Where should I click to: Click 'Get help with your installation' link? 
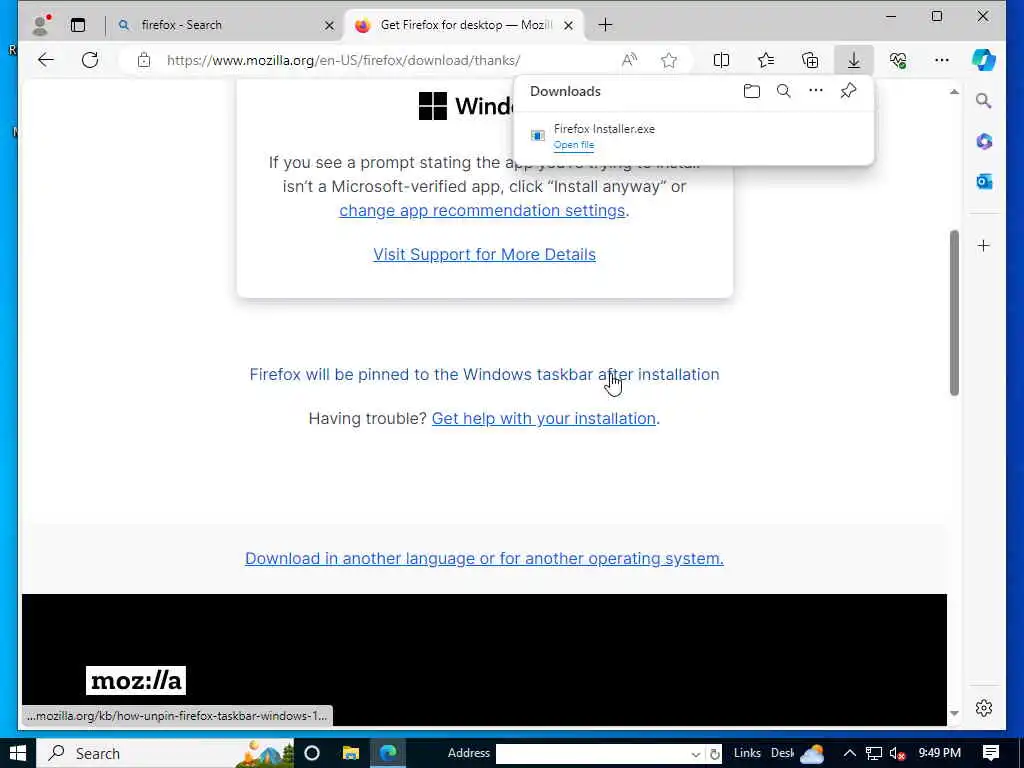click(543, 418)
